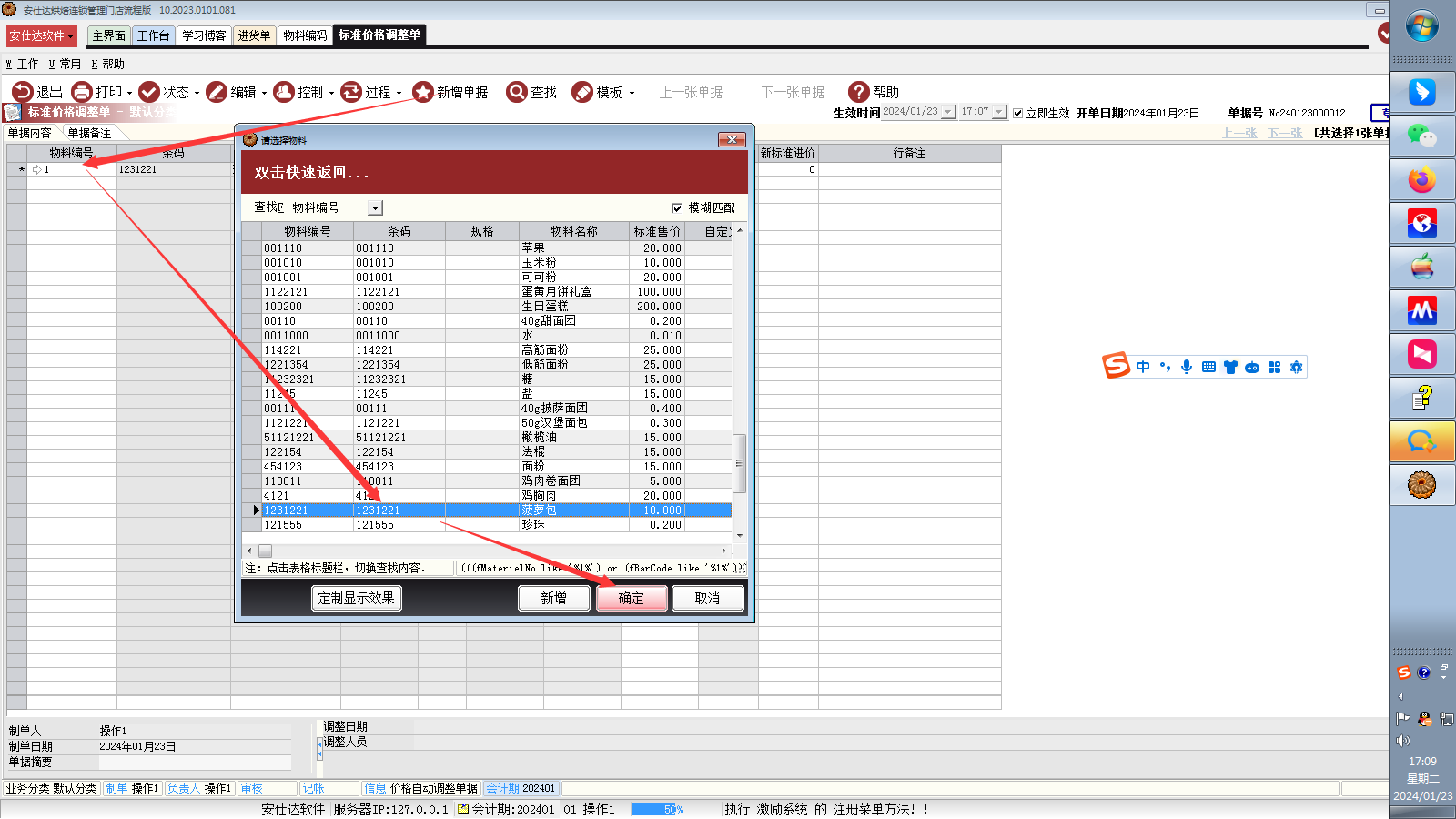Expand the 安仕达软件 red dropdown button

(41, 35)
